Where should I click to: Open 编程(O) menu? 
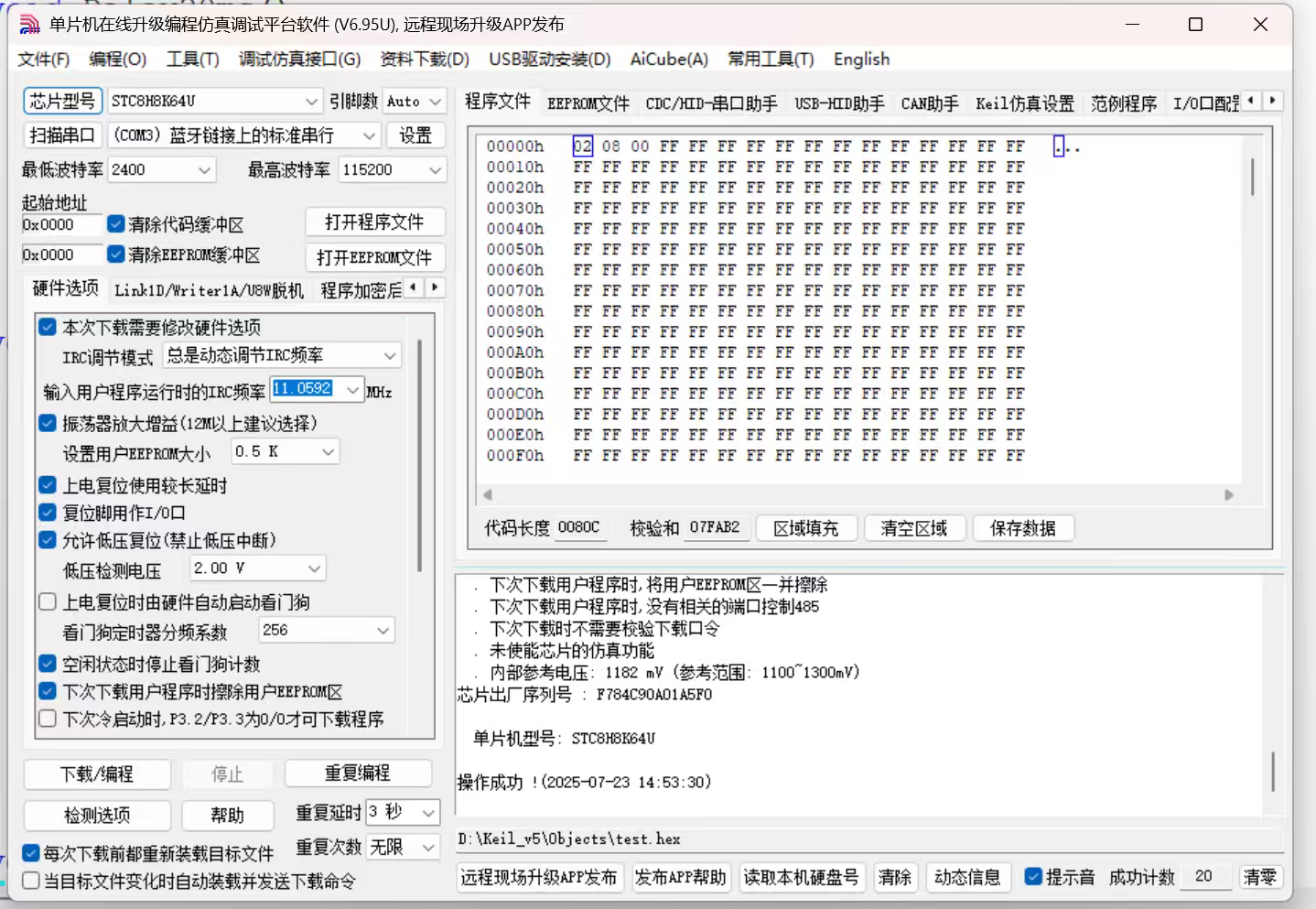coord(117,60)
